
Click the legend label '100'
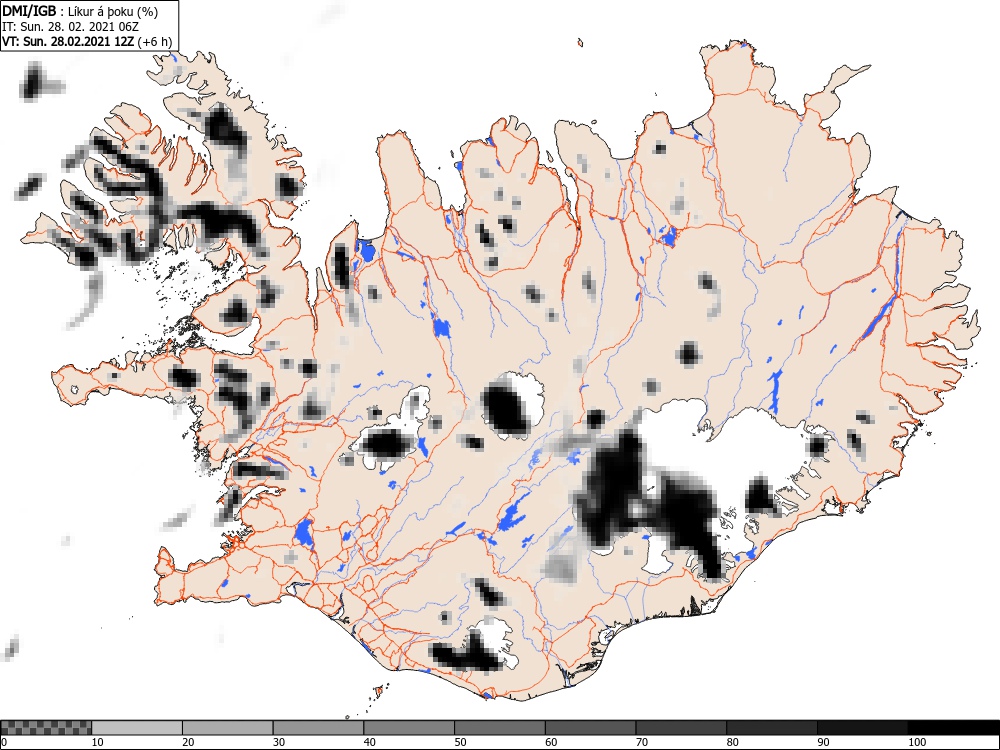click(x=917, y=742)
